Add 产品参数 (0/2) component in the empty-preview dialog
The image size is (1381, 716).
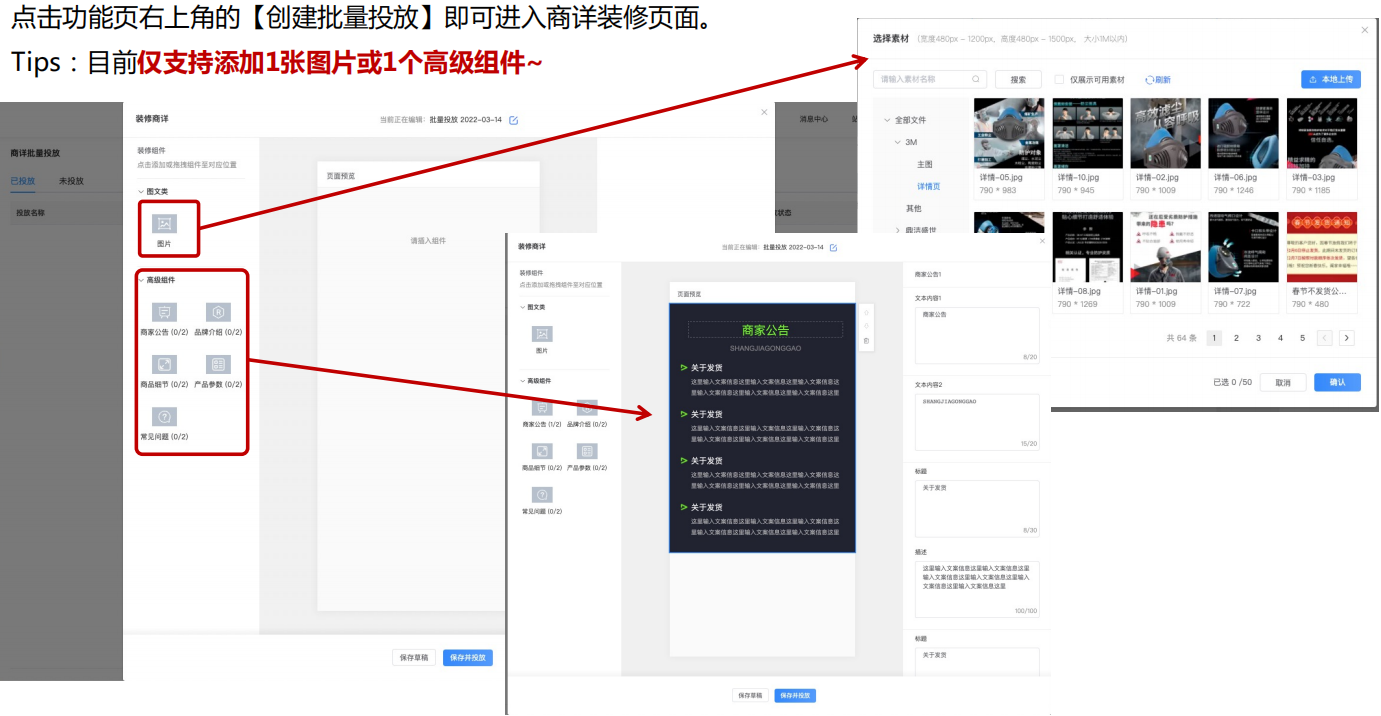tap(218, 364)
